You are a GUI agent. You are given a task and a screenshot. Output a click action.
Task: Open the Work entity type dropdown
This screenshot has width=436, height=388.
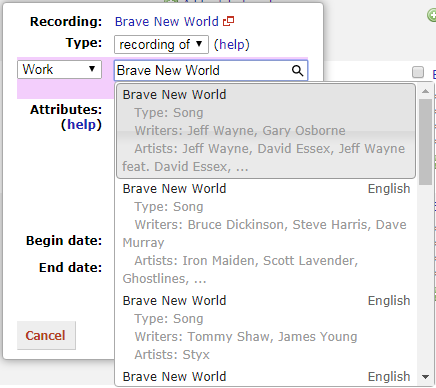pyautogui.click(x=59, y=69)
